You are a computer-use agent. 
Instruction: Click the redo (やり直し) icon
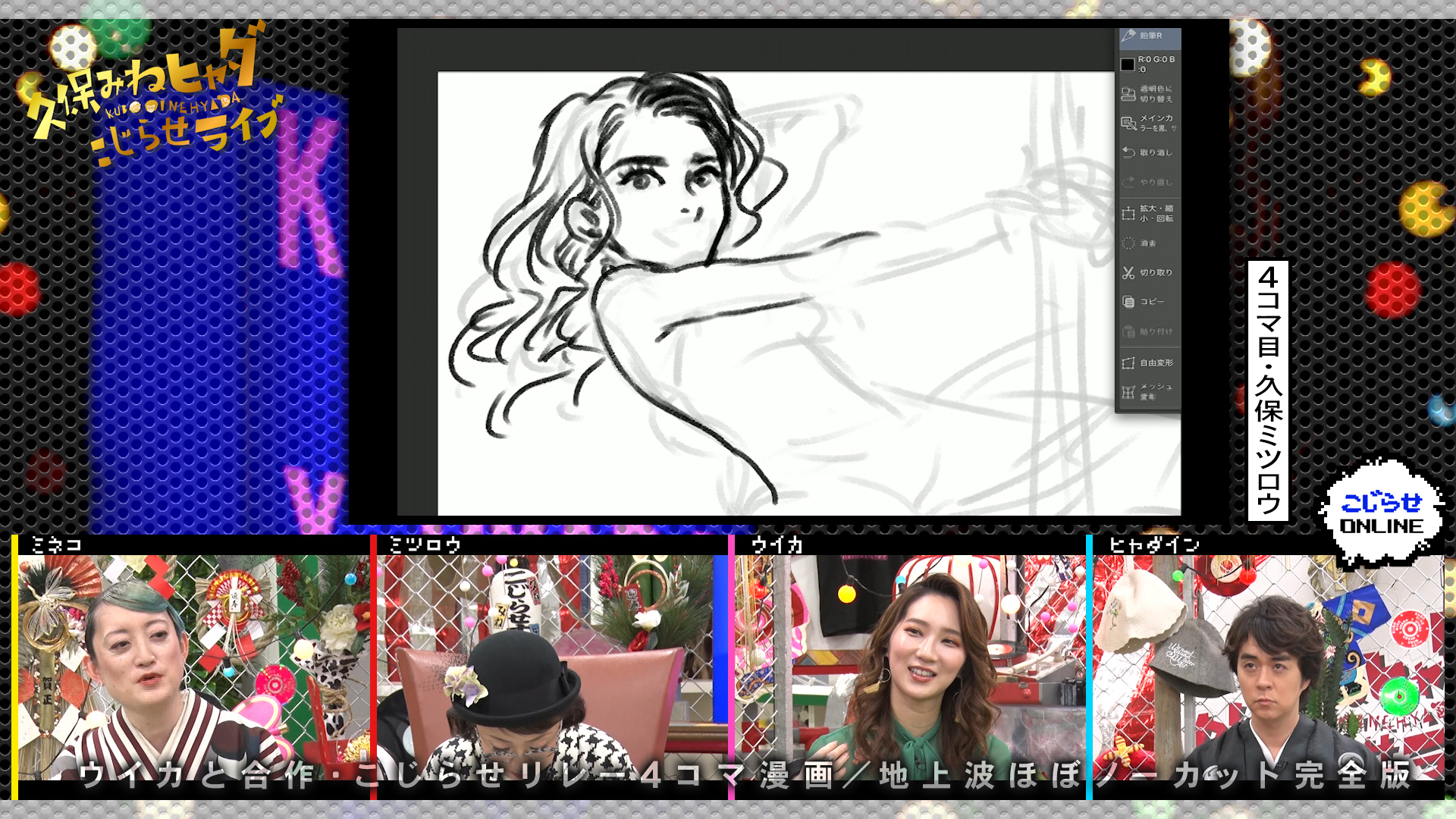[1128, 182]
